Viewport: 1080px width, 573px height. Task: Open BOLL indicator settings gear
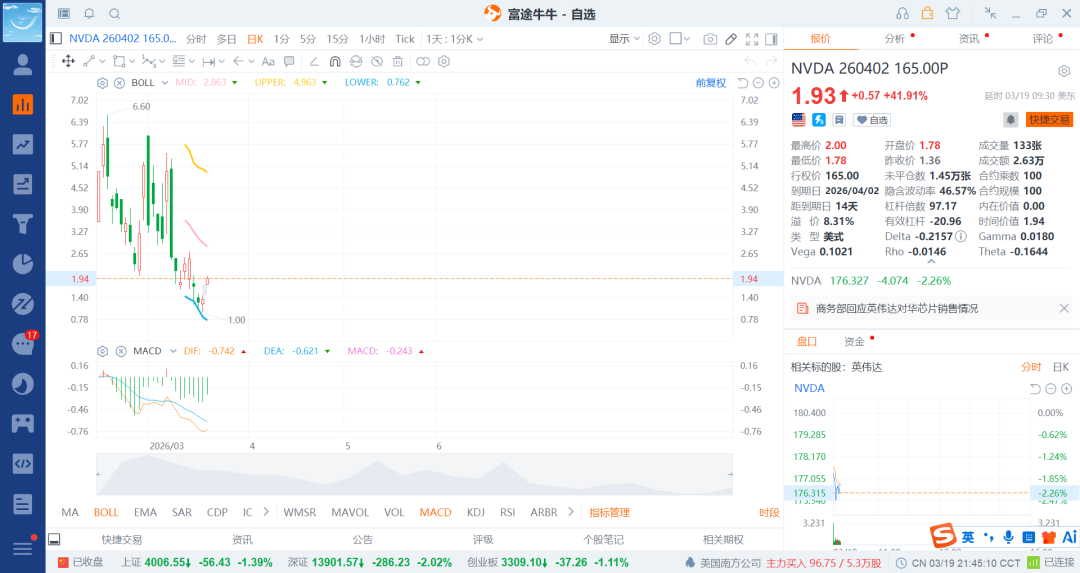103,83
